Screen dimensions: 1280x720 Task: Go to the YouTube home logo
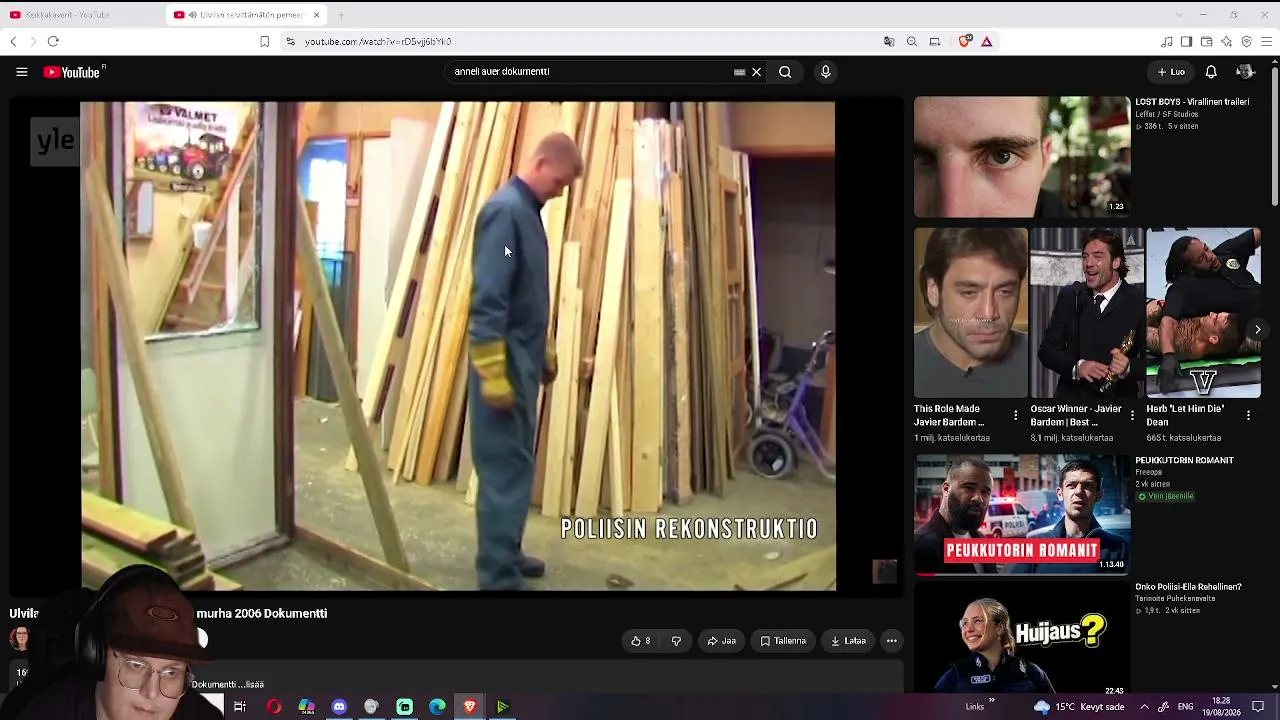click(74, 72)
